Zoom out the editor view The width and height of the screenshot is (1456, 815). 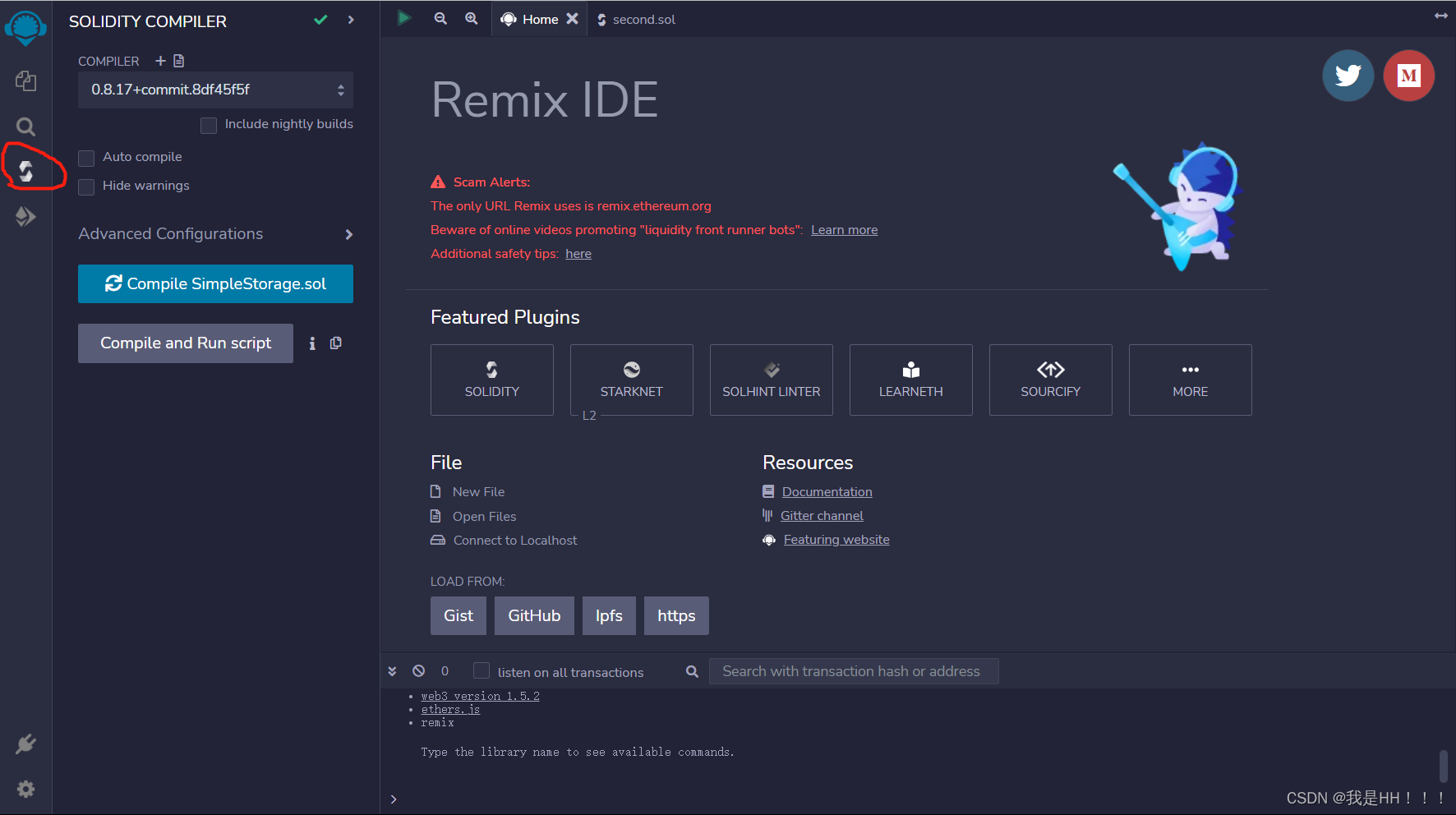click(x=440, y=18)
